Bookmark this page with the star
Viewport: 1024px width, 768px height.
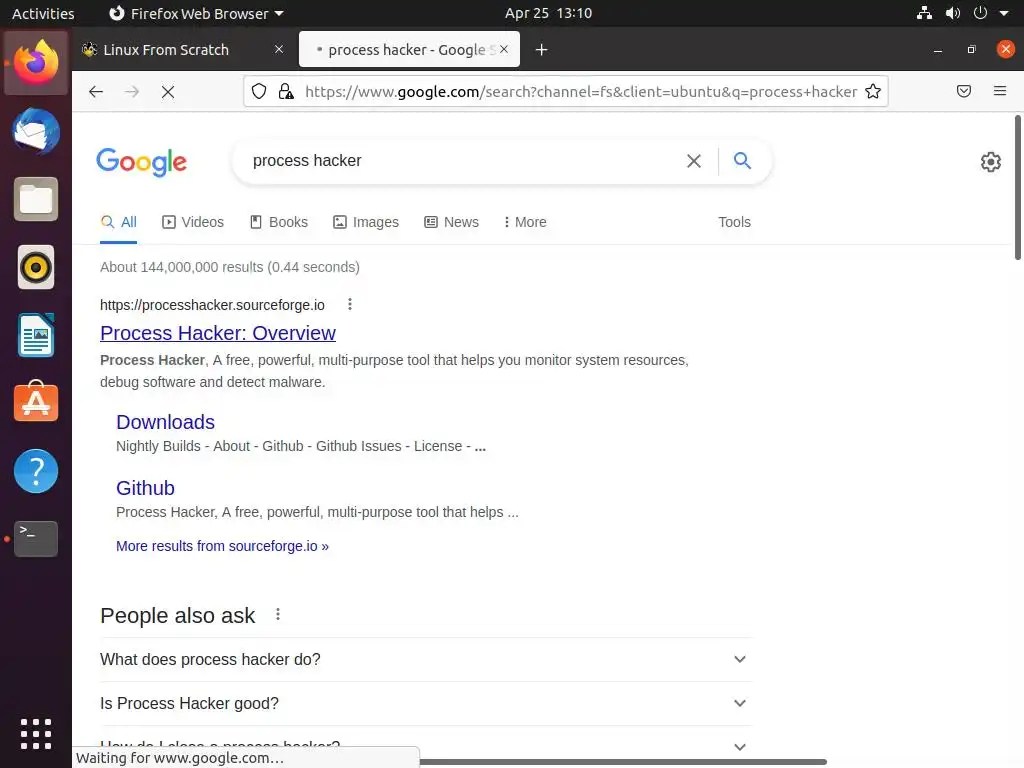[x=873, y=91]
